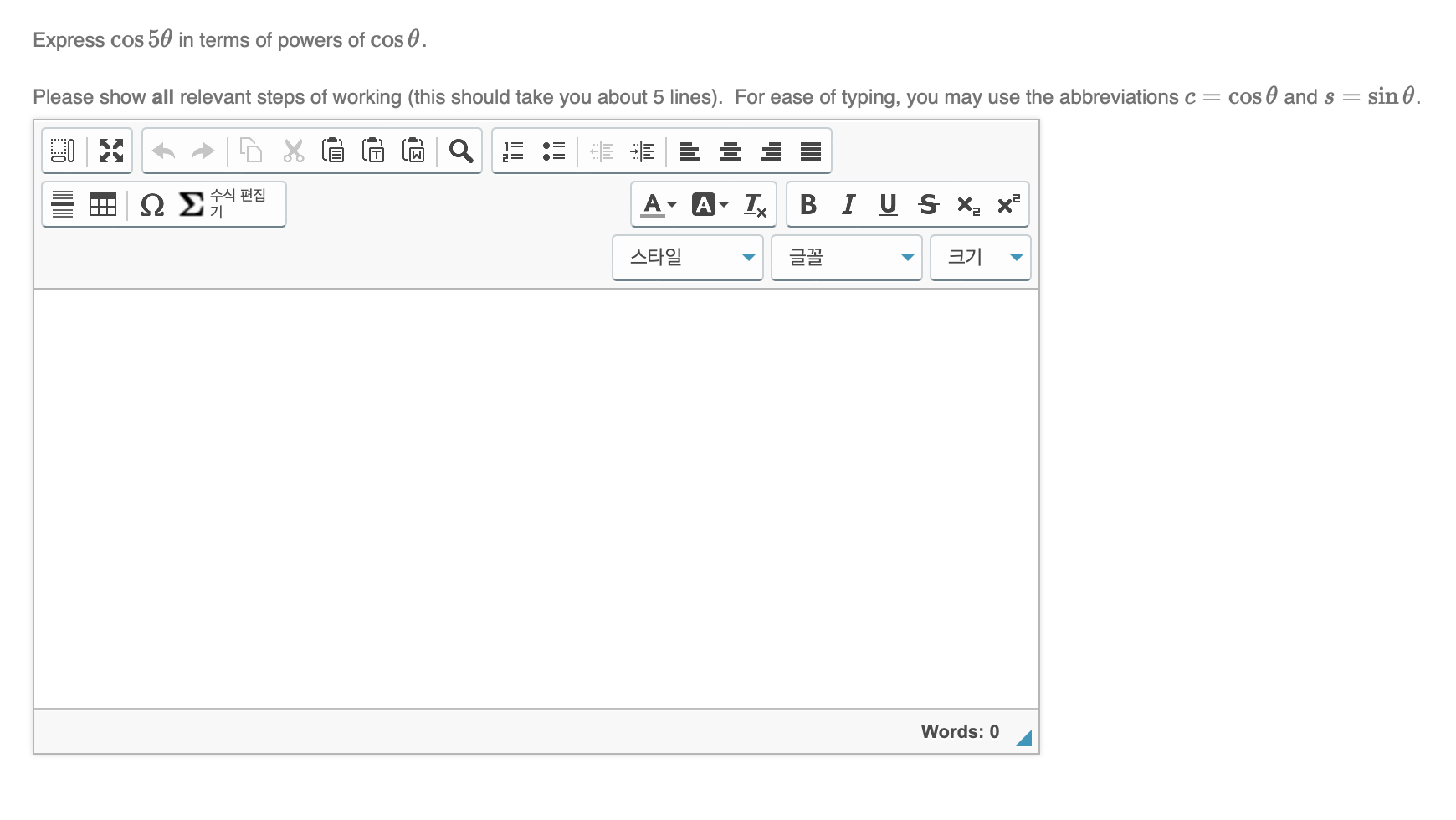Open the 스타일 styles dropdown
This screenshot has height=820, width=1456.
pyautogui.click(x=688, y=258)
